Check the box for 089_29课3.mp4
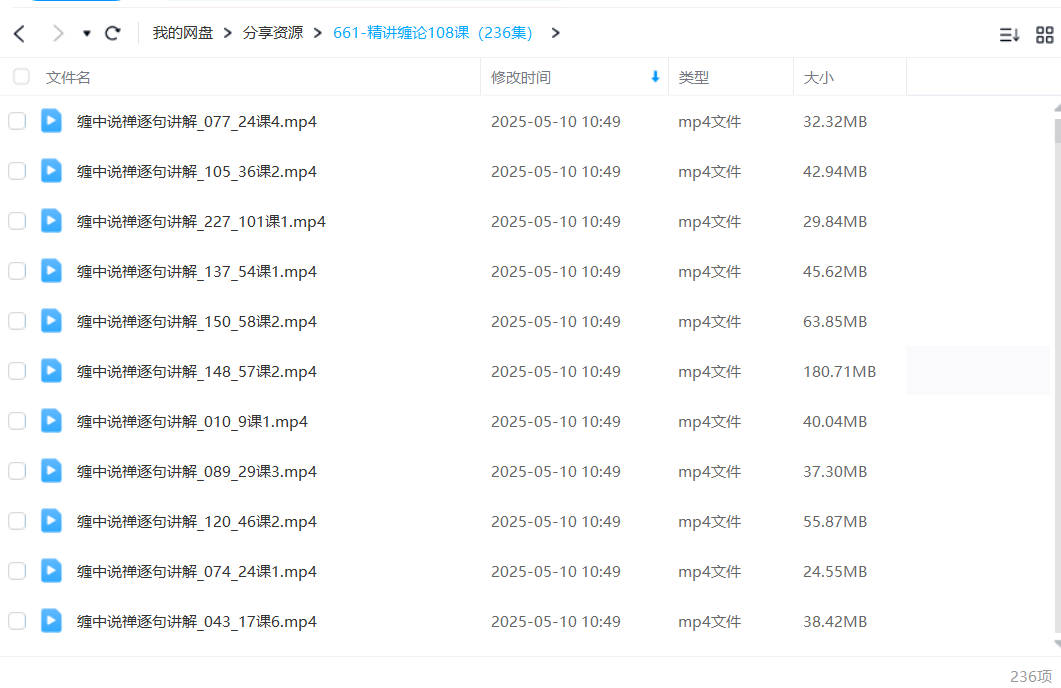The image size is (1061, 688). click(17, 472)
